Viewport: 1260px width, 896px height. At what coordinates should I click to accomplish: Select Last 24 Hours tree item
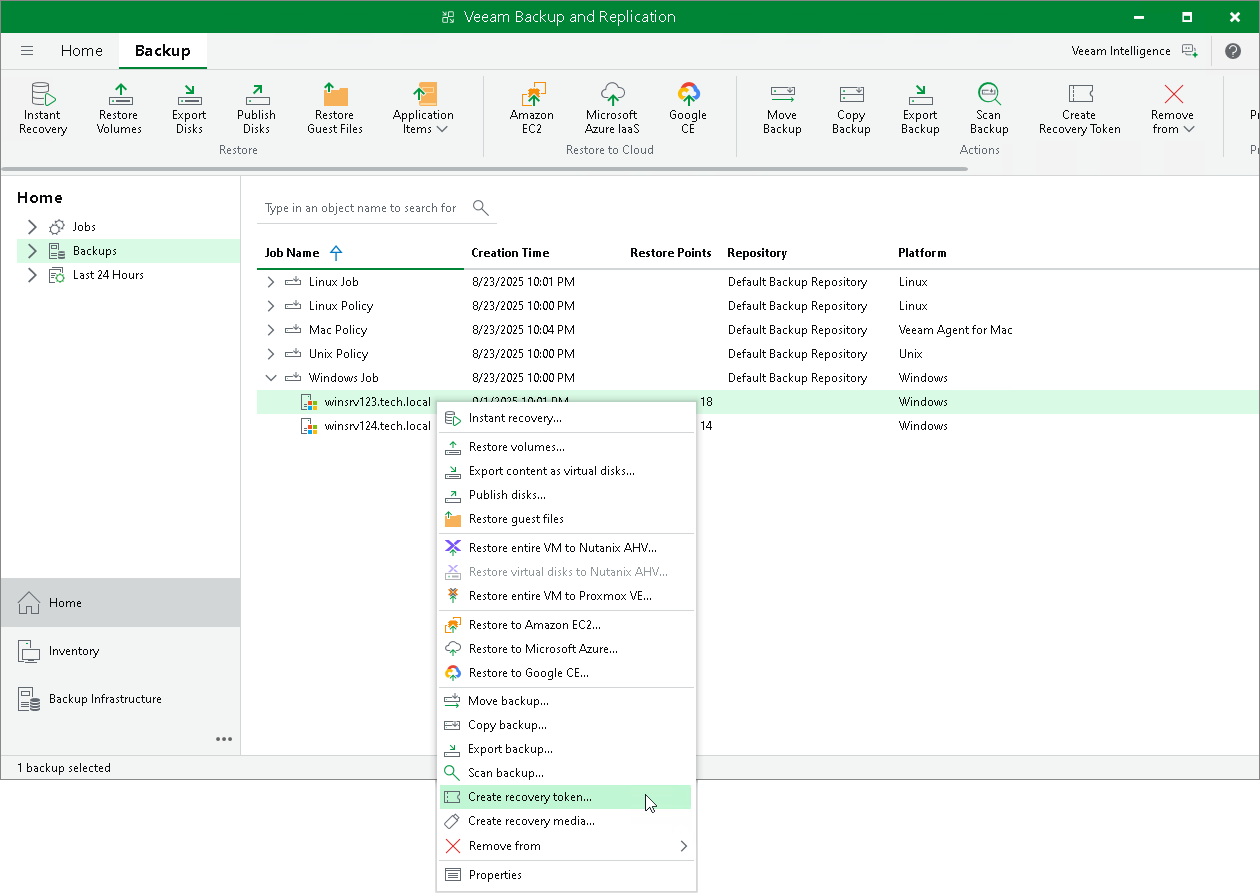point(108,275)
